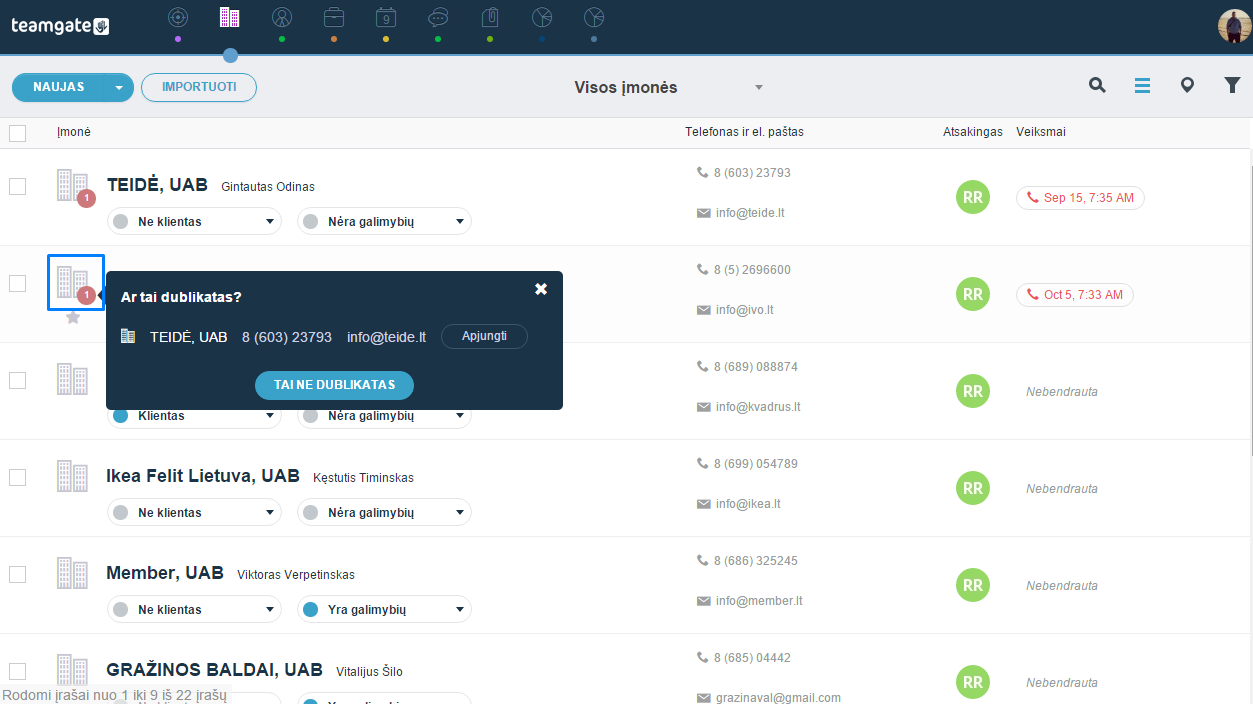The width and height of the screenshot is (1253, 704).
Task: Open Yra galimybių dropdown for Member, UAB
Action: pyautogui.click(x=384, y=610)
